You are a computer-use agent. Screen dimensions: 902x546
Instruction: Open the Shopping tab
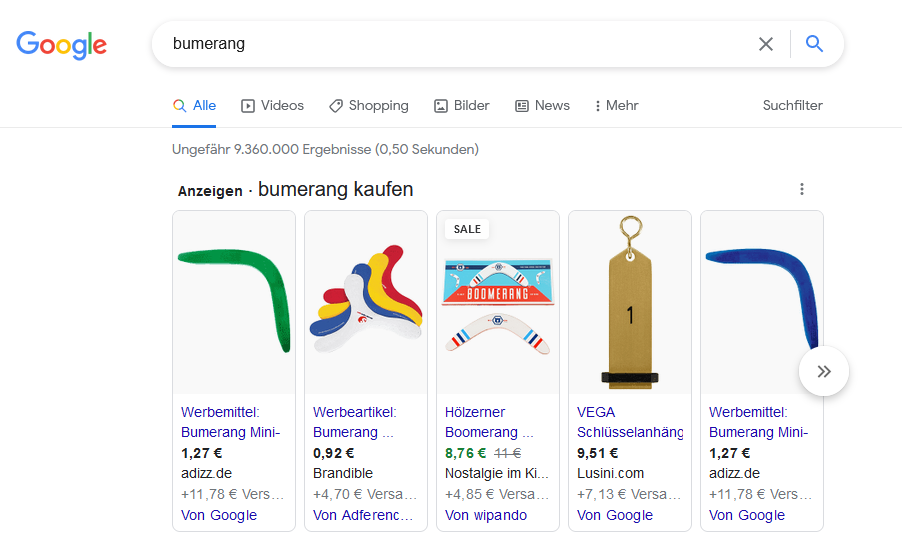[x=369, y=105]
